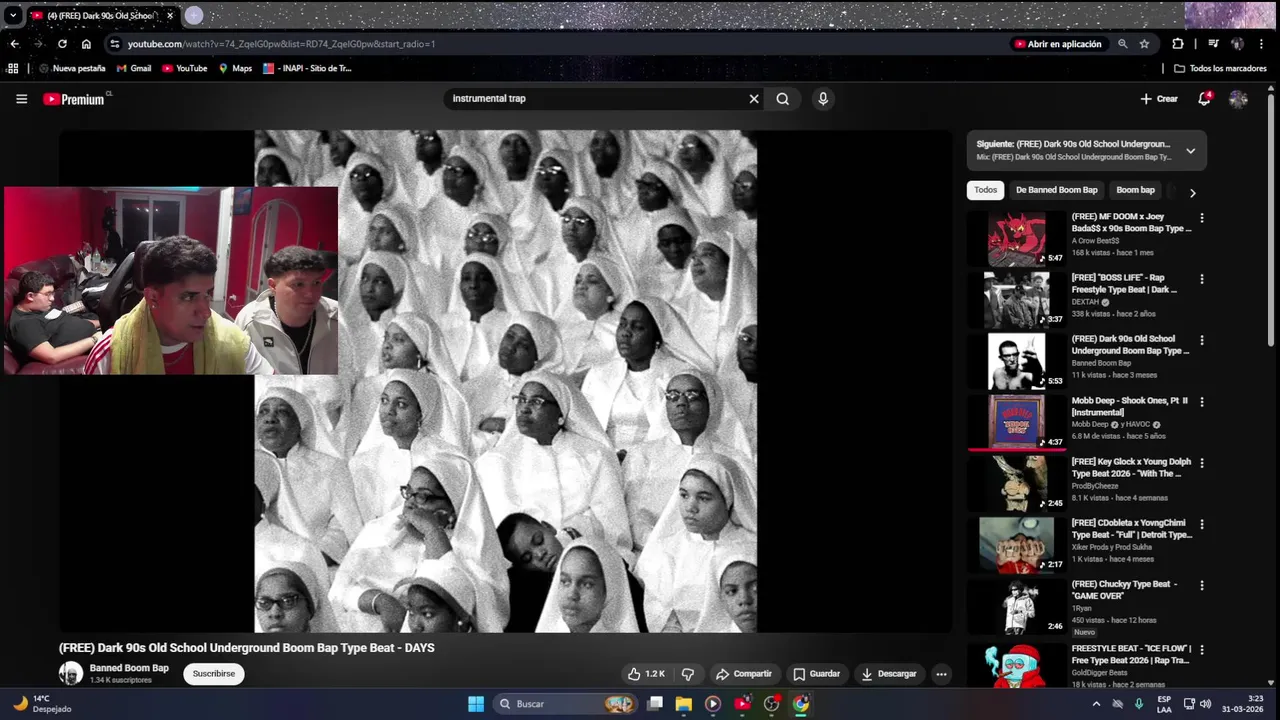Expand the Siguiente mix playlist panel
The width and height of the screenshot is (1280, 720).
click(1190, 151)
